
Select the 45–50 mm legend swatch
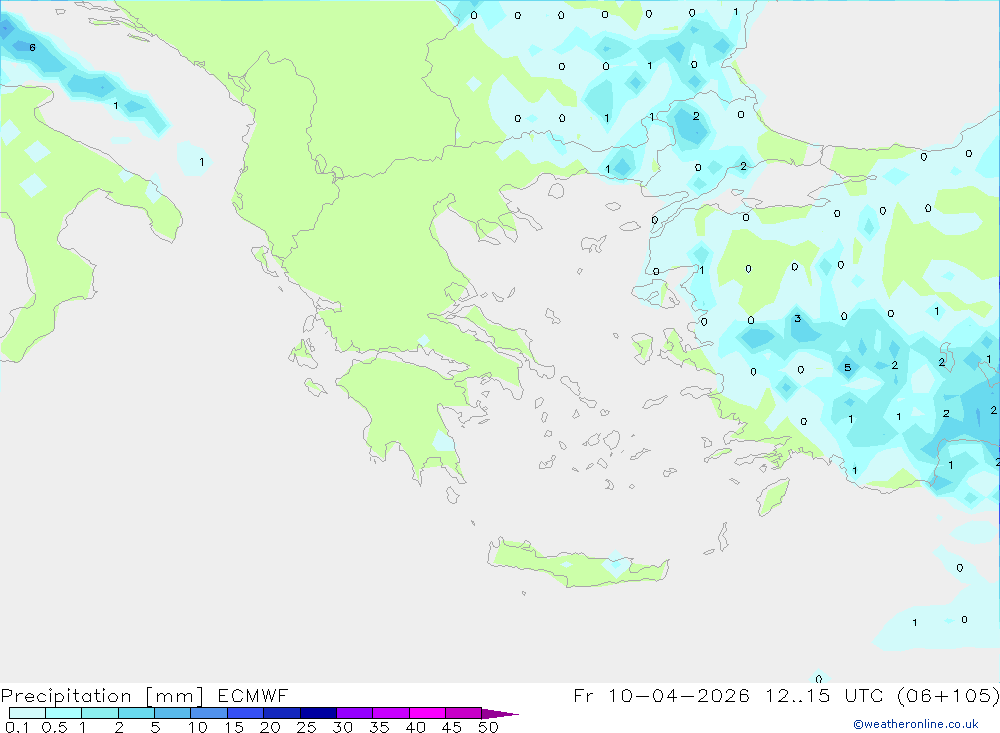pos(464,713)
